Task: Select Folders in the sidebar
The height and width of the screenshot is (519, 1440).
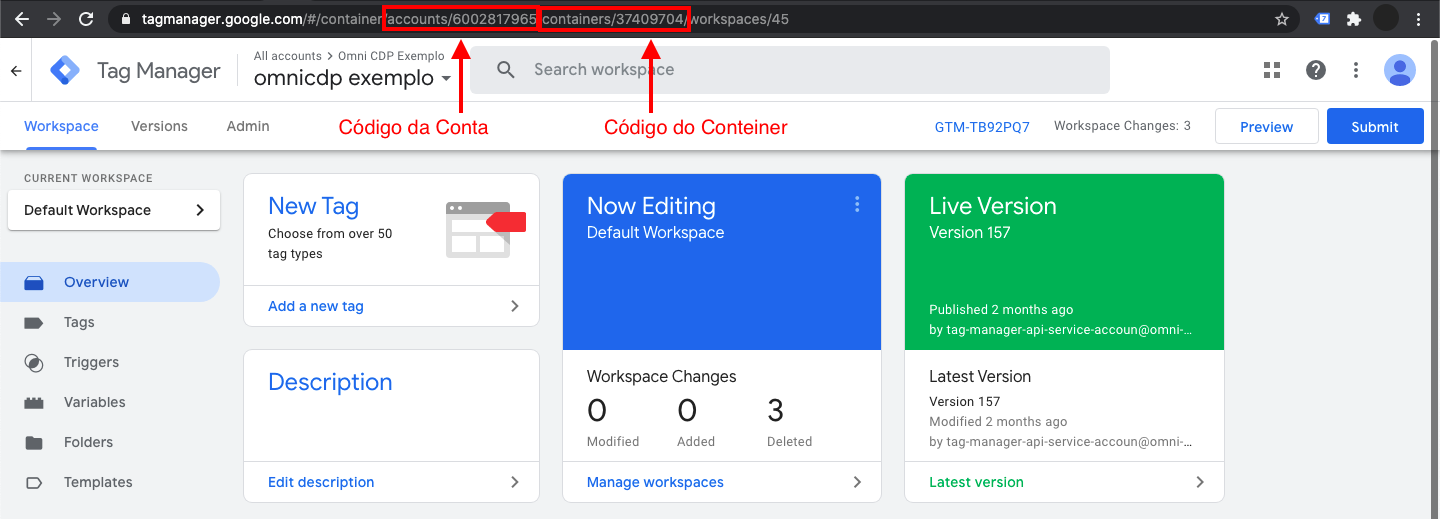Action: pos(110,442)
